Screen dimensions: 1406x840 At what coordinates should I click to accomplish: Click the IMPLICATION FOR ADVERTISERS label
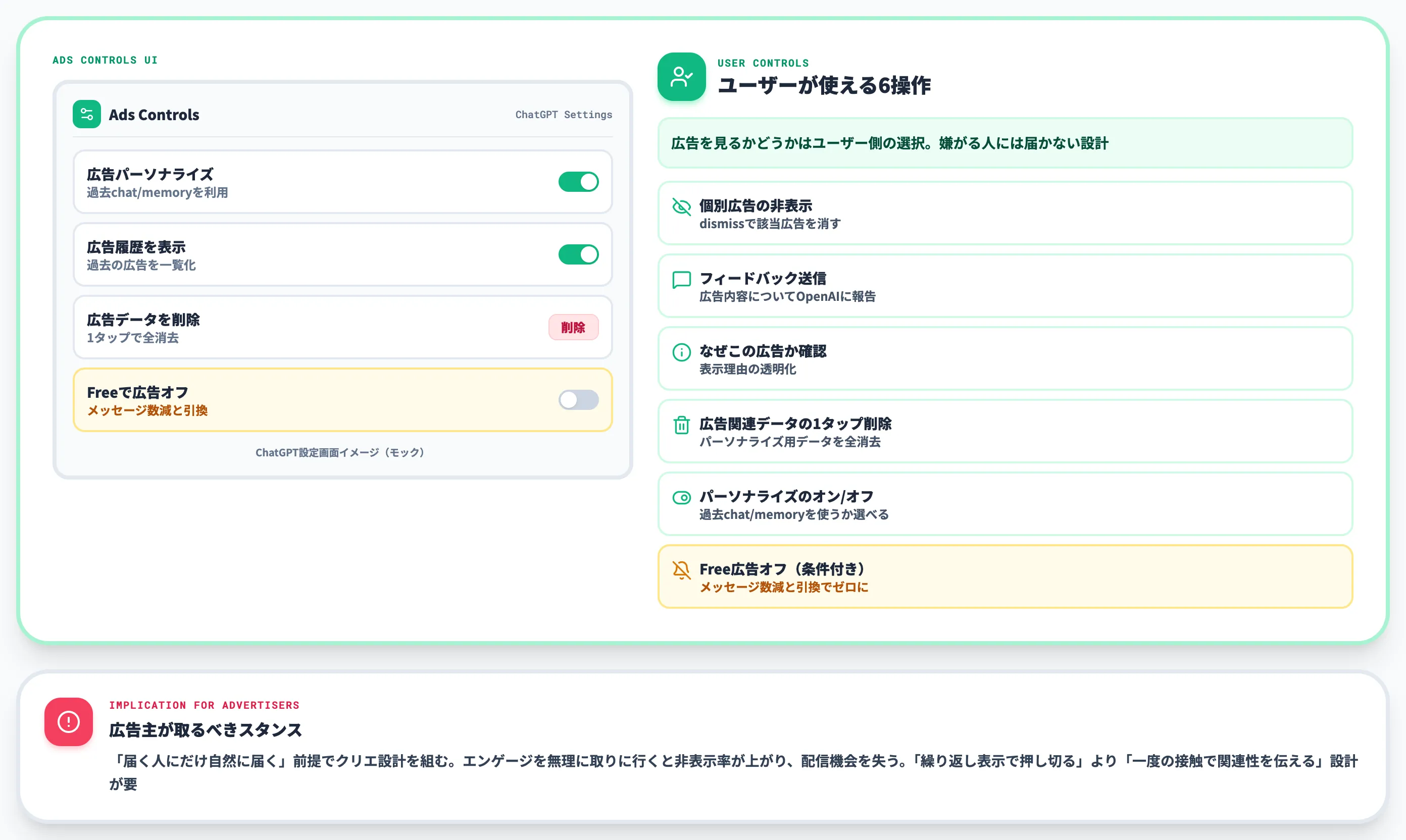pos(204,705)
